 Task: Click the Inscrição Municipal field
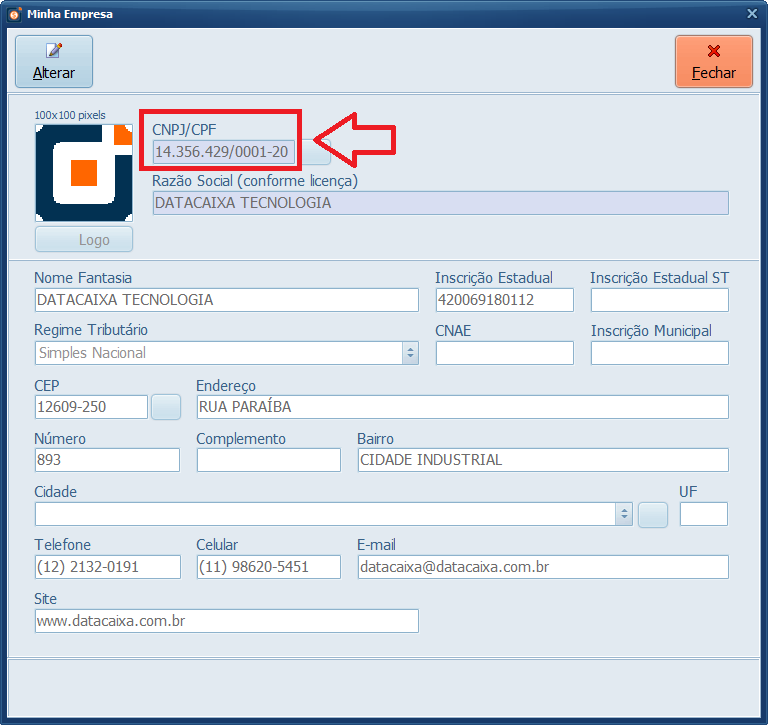click(x=659, y=353)
